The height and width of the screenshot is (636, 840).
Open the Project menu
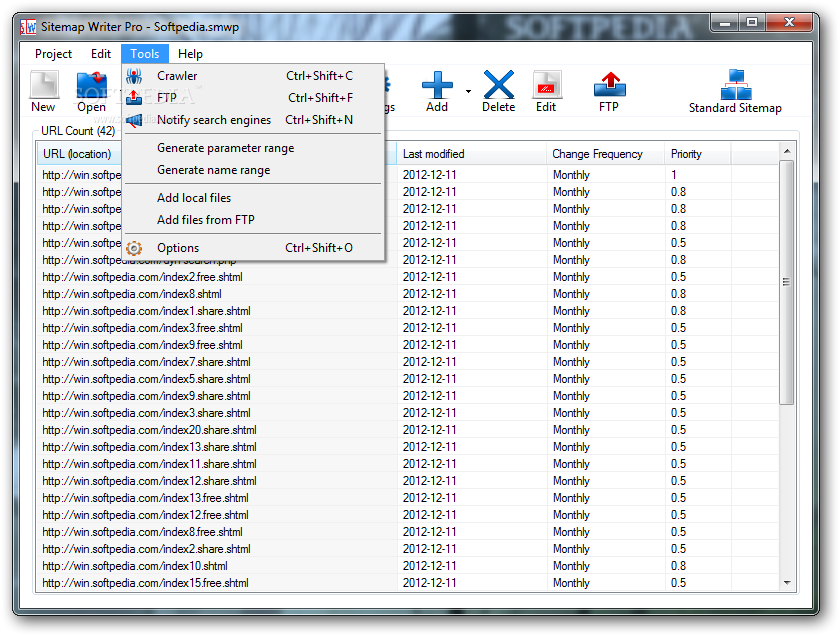(x=53, y=54)
